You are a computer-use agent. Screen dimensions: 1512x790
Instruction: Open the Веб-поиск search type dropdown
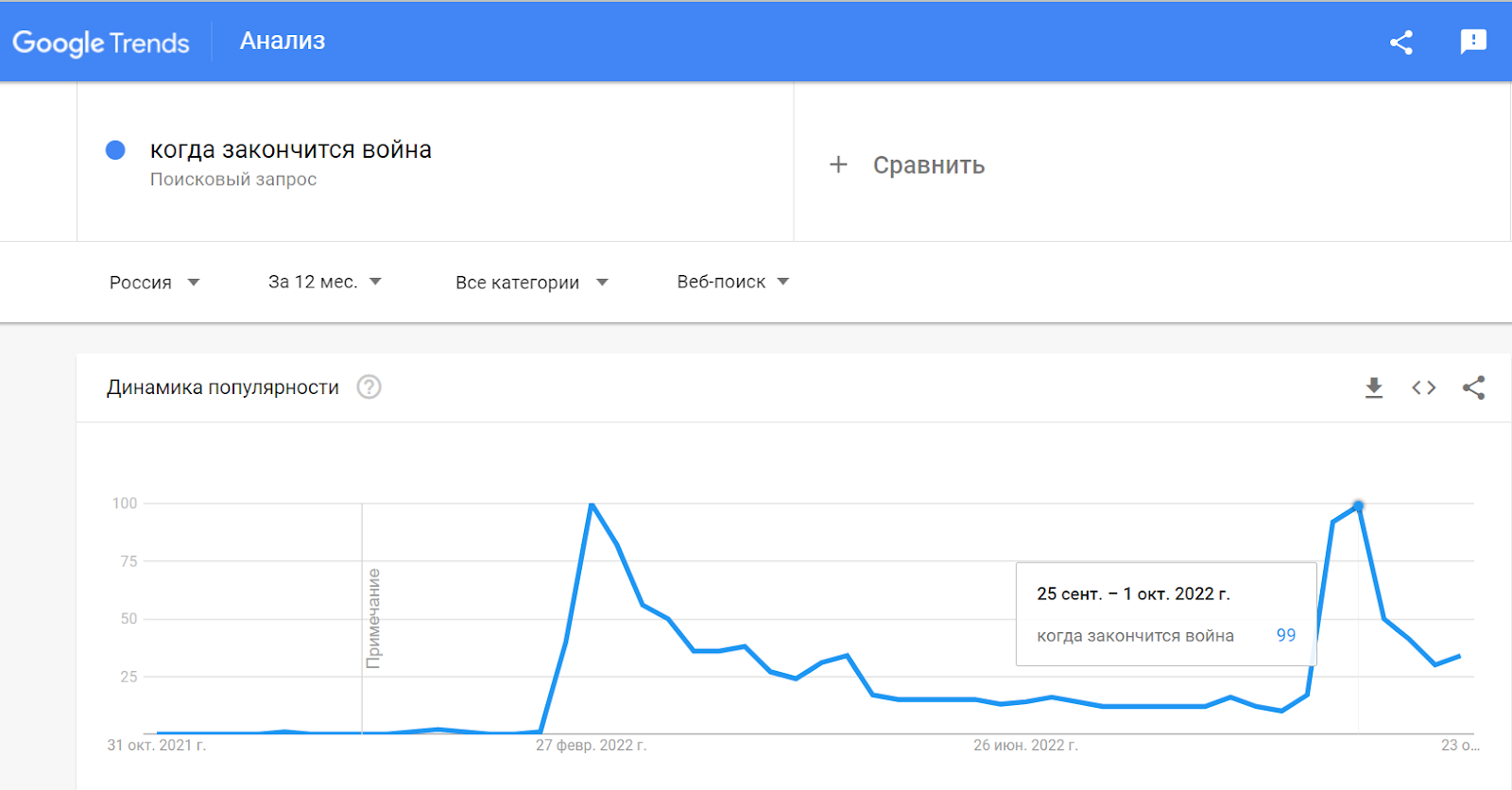(x=732, y=282)
